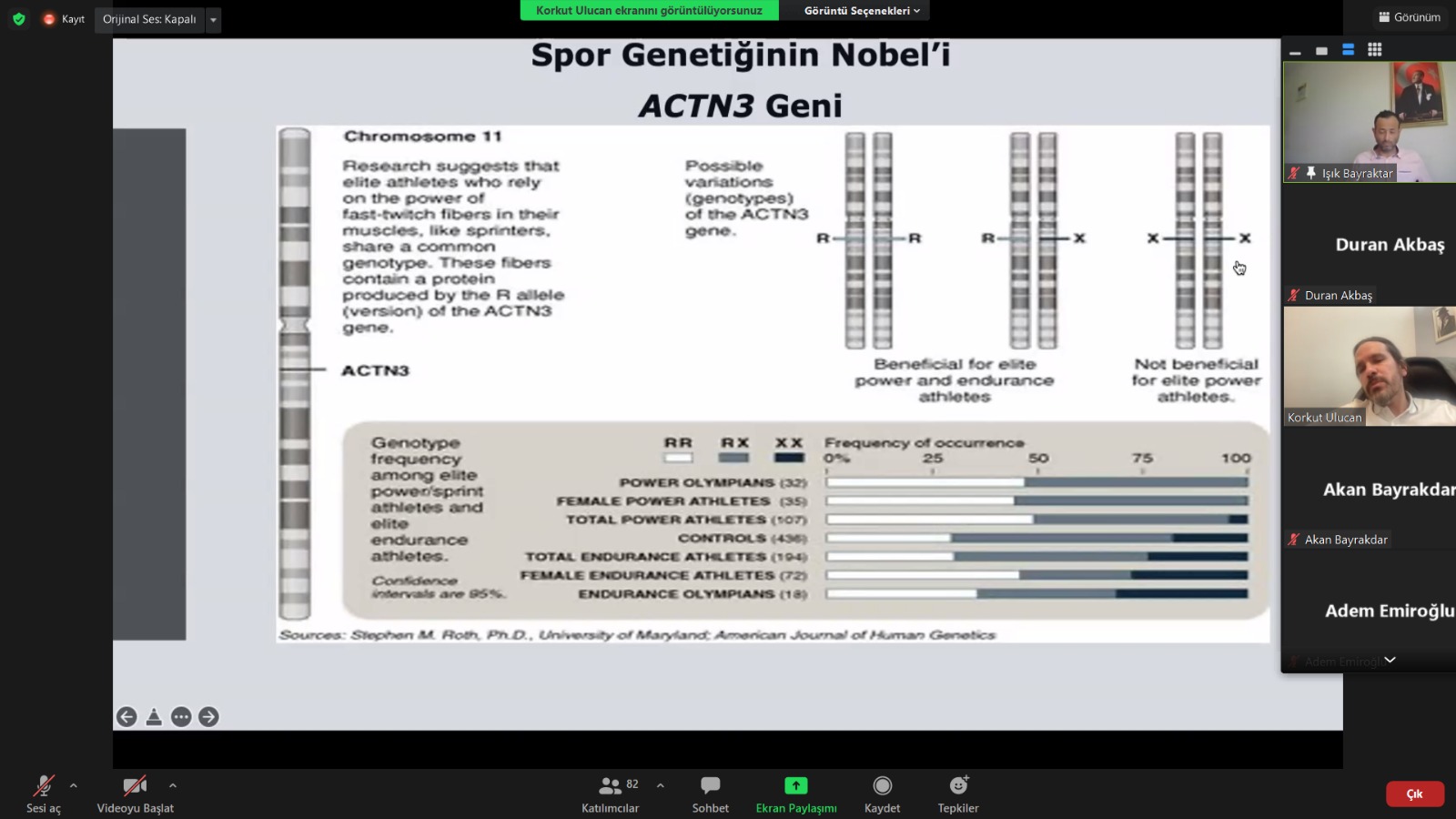Screen dimensions: 1456x819
Task: Click the green encryption shield icon
Action: 18,19
